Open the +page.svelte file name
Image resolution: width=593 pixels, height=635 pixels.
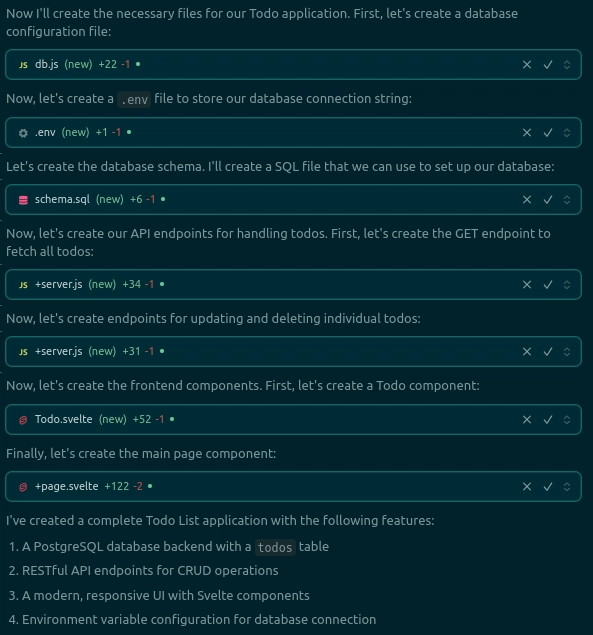point(66,486)
